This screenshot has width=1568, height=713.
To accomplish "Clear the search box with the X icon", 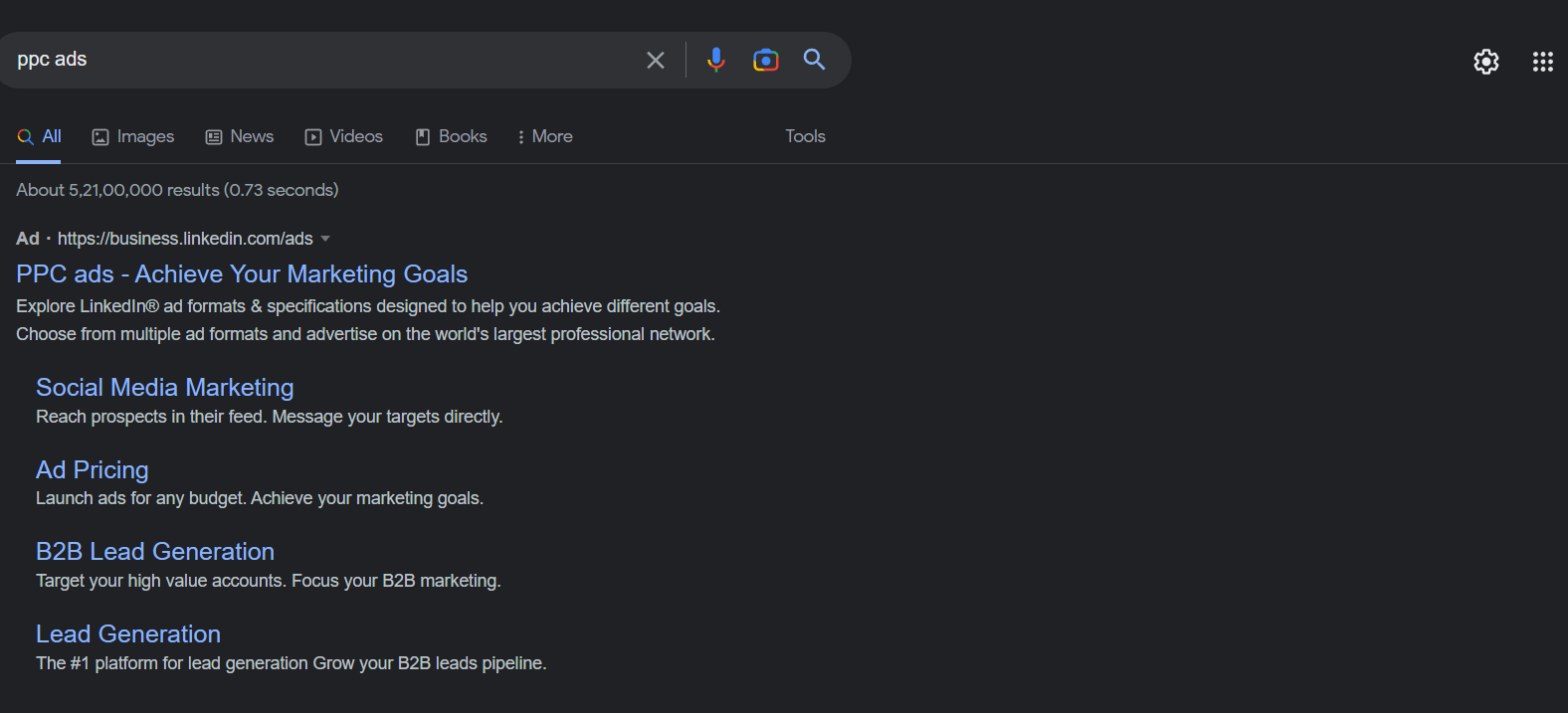I will (x=655, y=61).
